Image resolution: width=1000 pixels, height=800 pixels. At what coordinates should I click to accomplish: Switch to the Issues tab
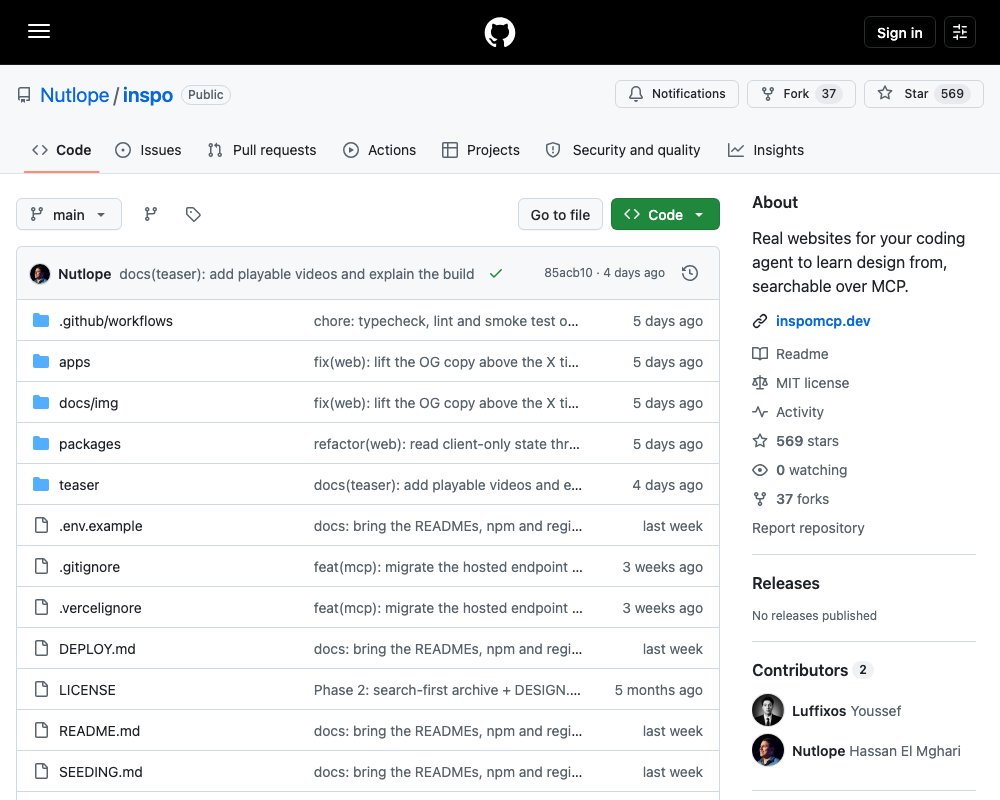[148, 150]
